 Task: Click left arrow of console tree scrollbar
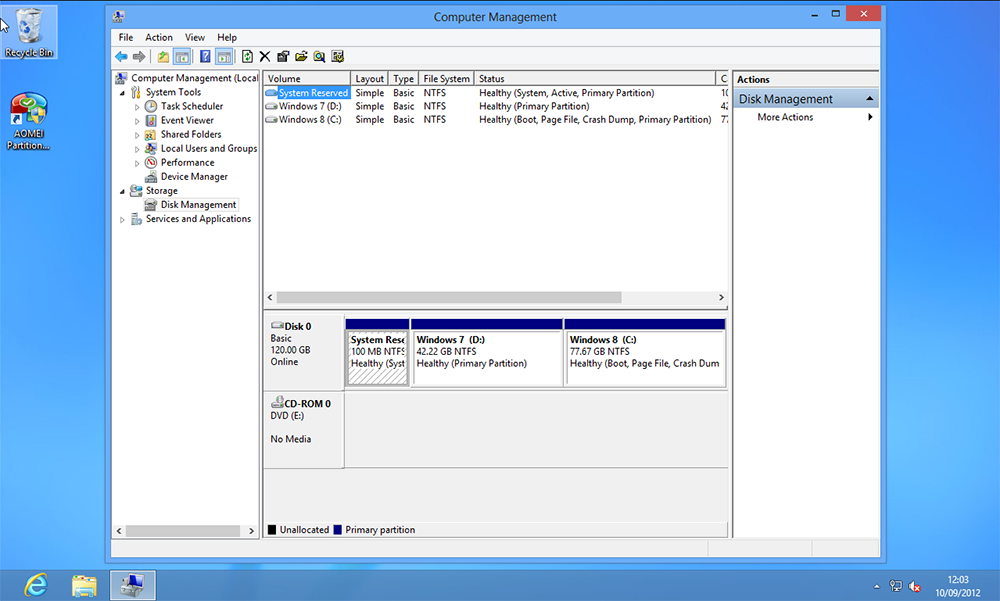pyautogui.click(x=119, y=531)
